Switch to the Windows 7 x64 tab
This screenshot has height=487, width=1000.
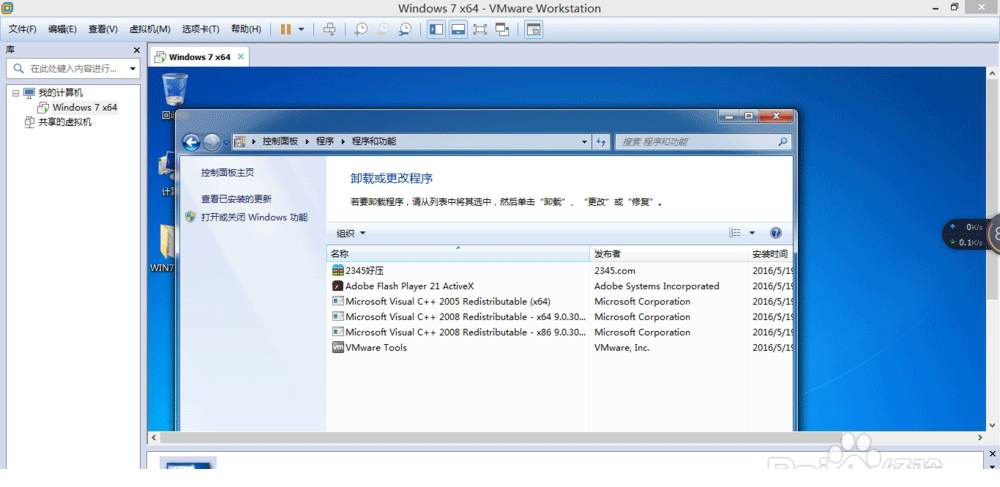(x=199, y=57)
